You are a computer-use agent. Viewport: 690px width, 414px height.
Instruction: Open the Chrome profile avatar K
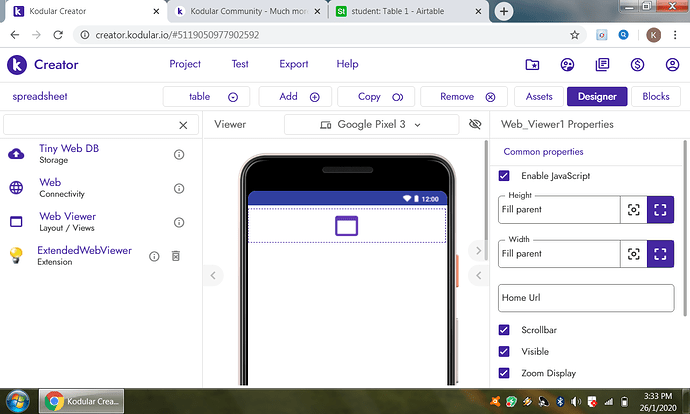point(653,35)
